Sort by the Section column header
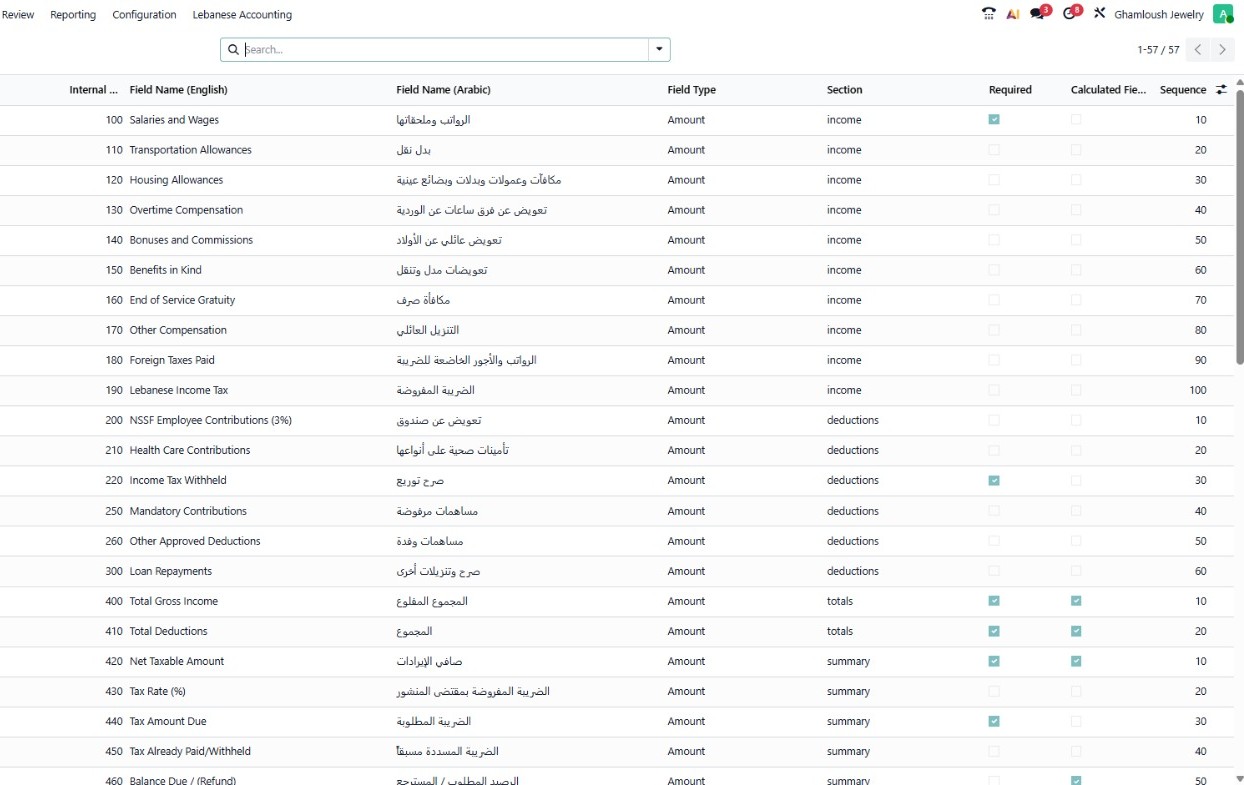This screenshot has width=1244, height=785. click(844, 90)
